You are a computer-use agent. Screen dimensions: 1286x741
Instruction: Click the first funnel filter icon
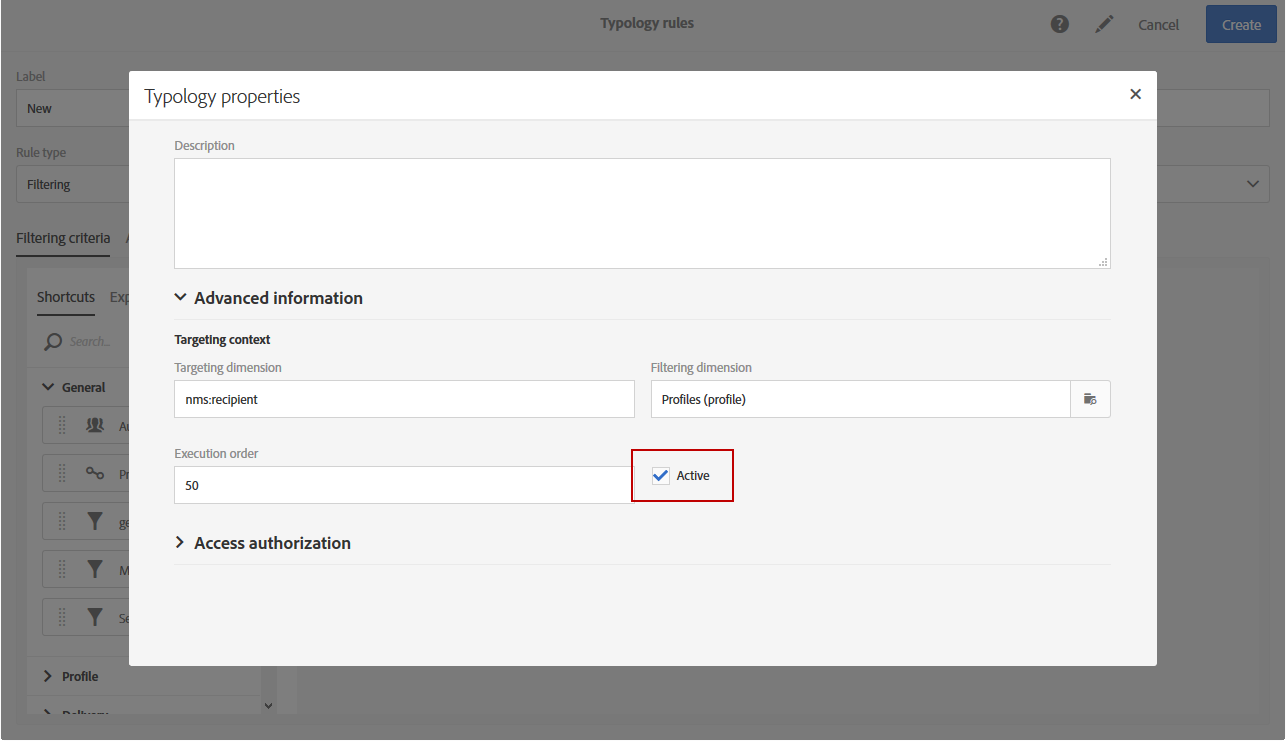click(x=95, y=521)
